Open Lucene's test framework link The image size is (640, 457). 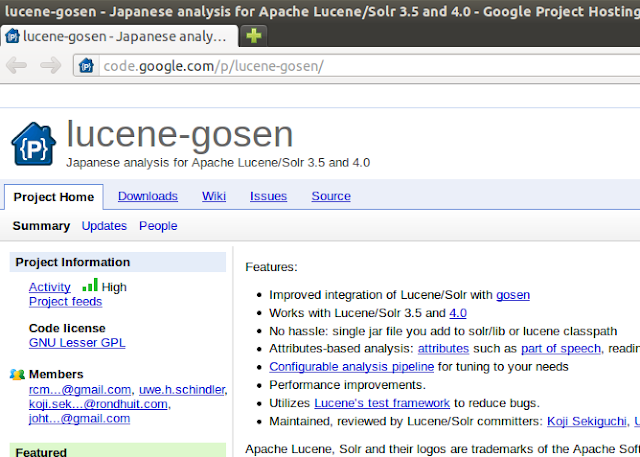tap(382, 403)
